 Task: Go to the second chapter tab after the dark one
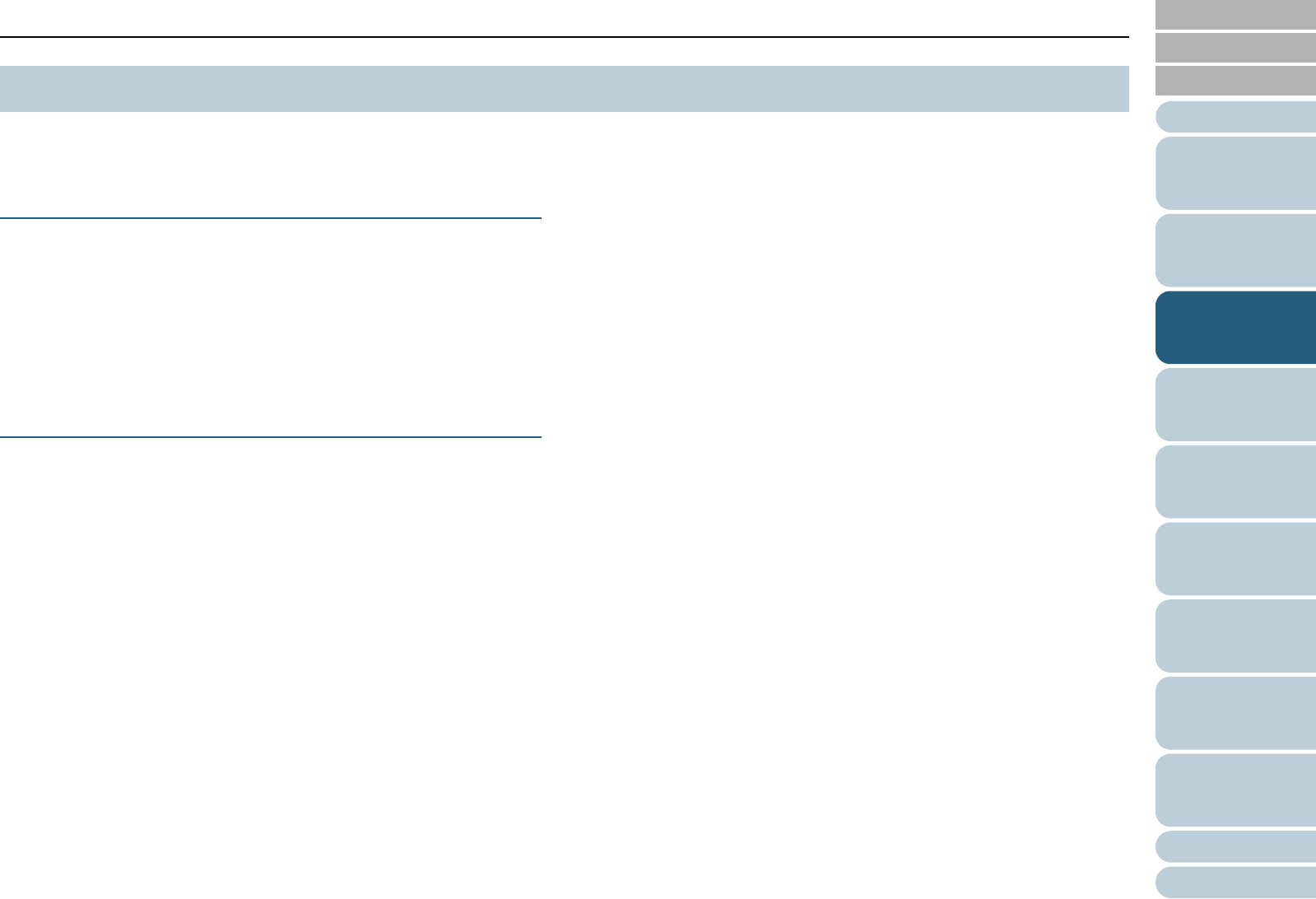(x=1235, y=482)
